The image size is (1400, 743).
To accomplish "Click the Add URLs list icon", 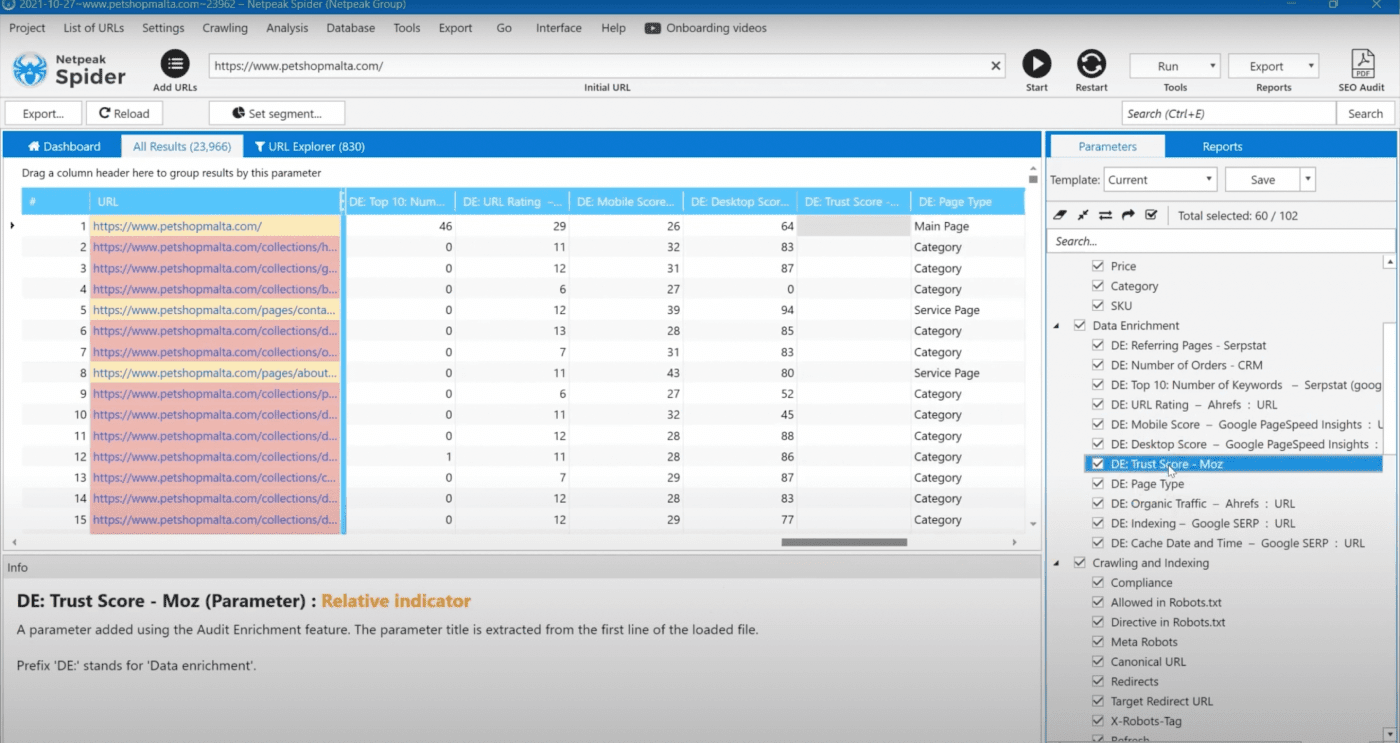I will click(175, 64).
